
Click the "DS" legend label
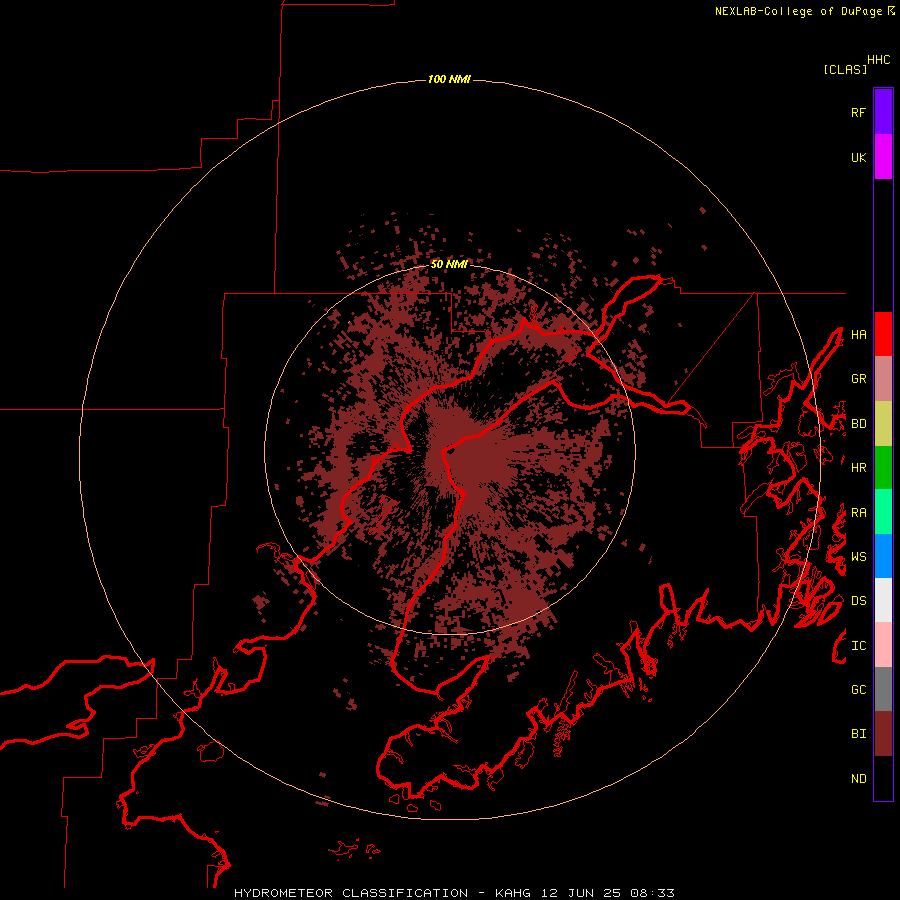click(x=858, y=600)
